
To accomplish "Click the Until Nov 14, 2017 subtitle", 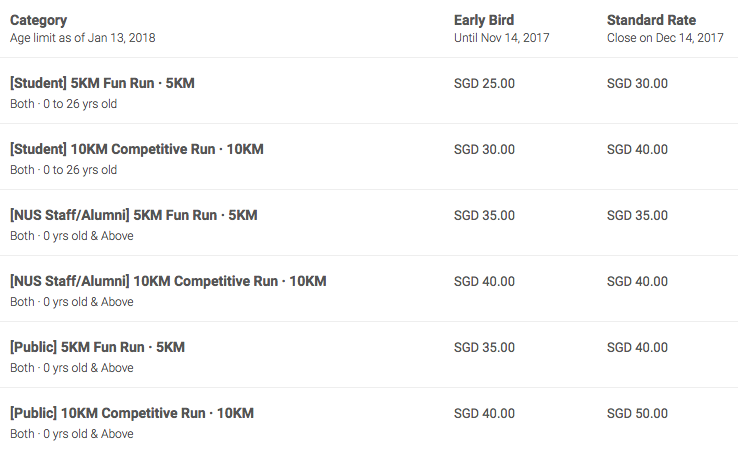I will click(x=502, y=38).
